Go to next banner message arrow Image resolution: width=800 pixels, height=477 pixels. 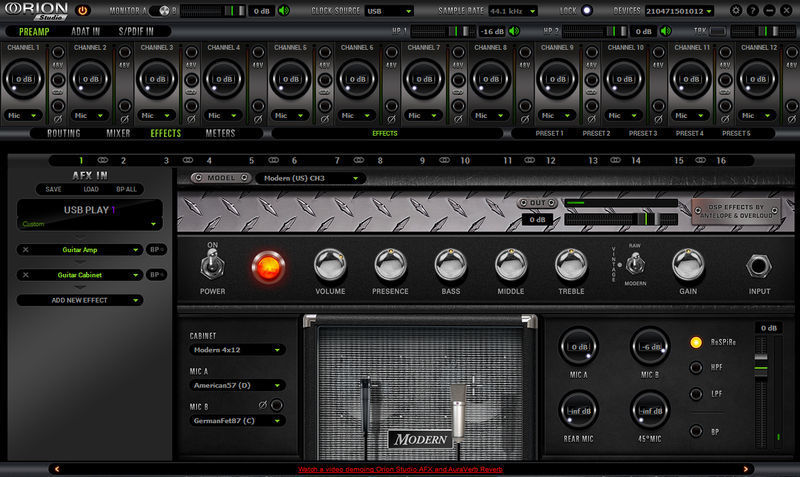tap(745, 469)
